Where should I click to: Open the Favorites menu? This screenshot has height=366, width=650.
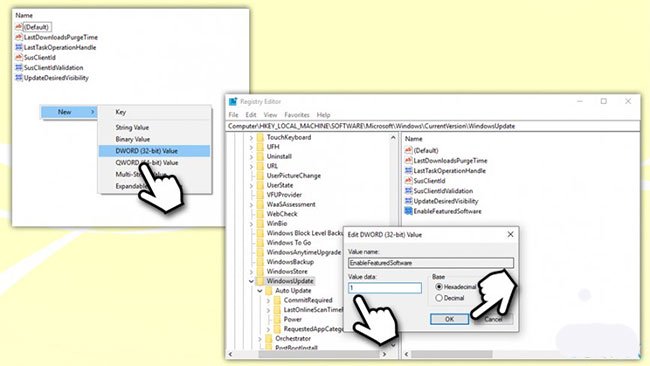(x=297, y=115)
